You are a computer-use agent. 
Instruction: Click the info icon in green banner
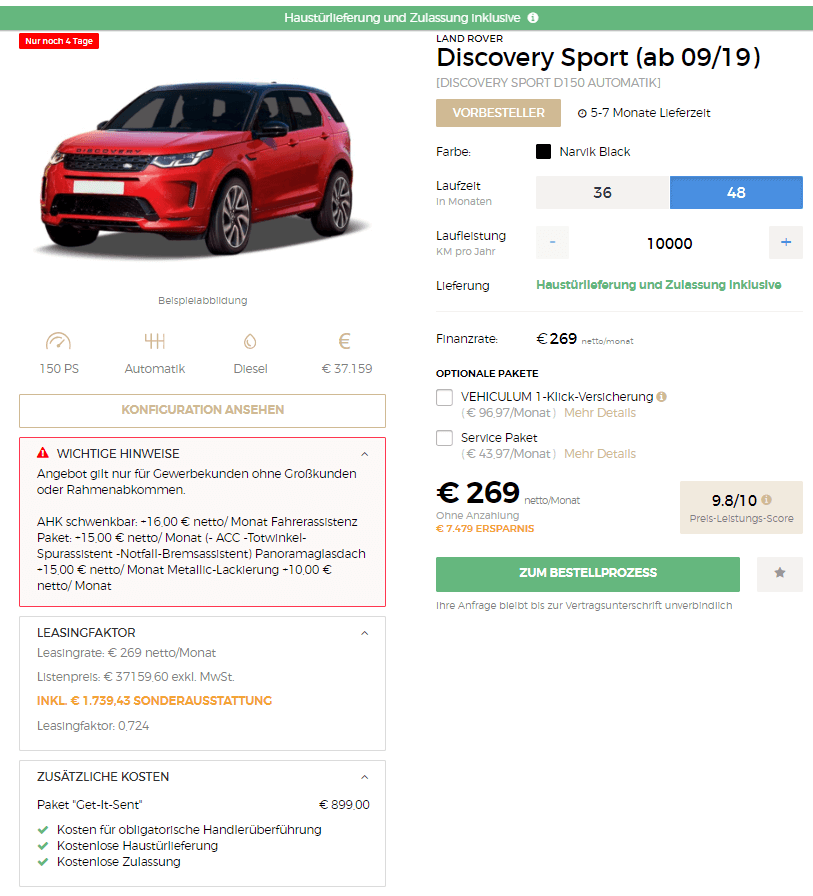click(x=532, y=18)
